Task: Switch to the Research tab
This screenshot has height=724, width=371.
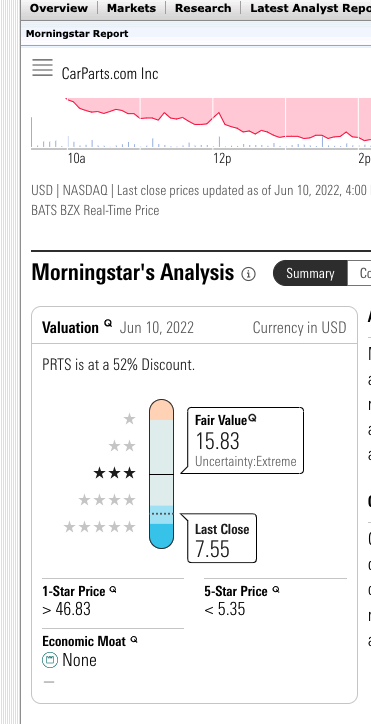Action: point(203,8)
